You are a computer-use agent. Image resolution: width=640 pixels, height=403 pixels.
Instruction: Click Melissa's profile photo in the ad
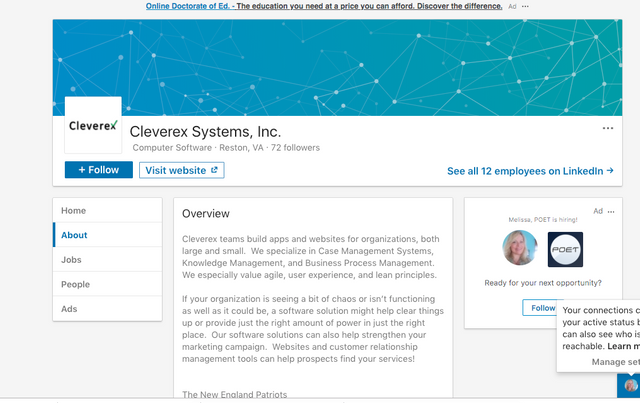tap(520, 248)
